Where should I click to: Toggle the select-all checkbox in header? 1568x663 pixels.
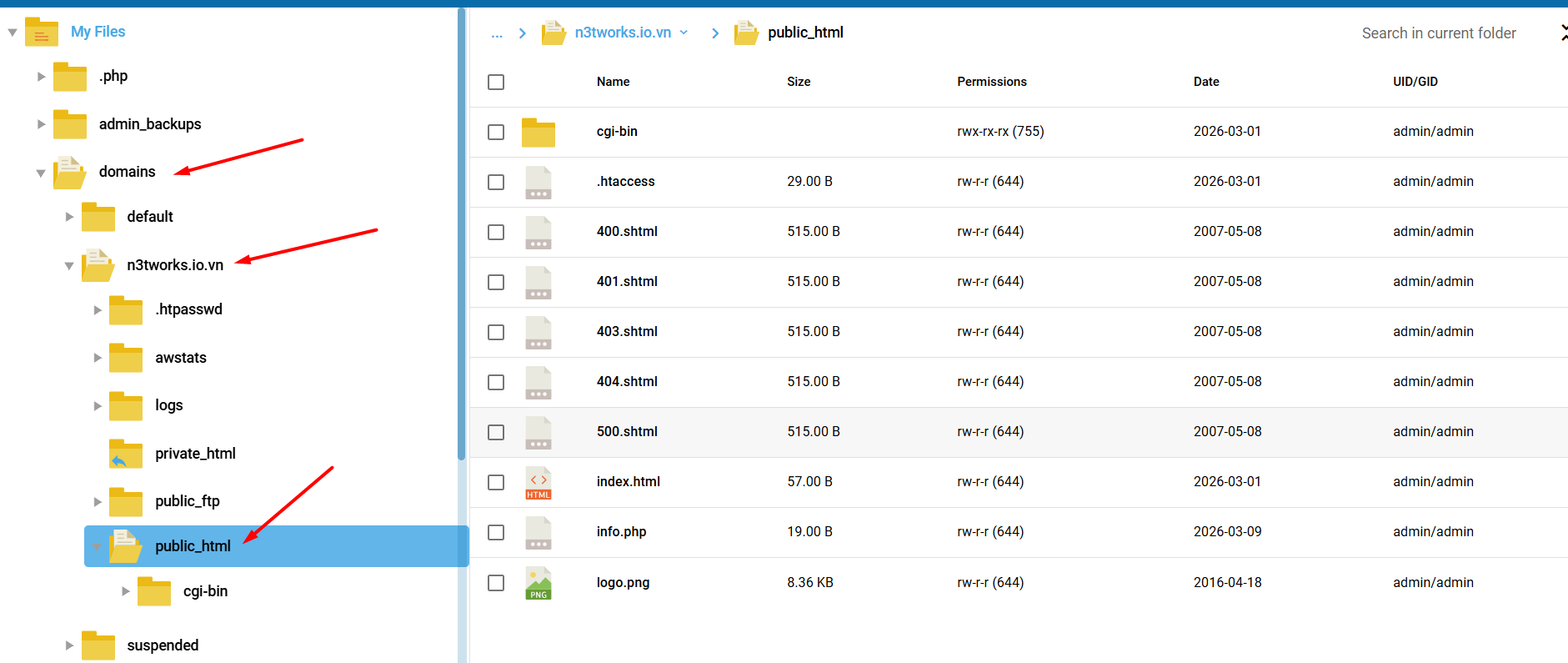(496, 82)
